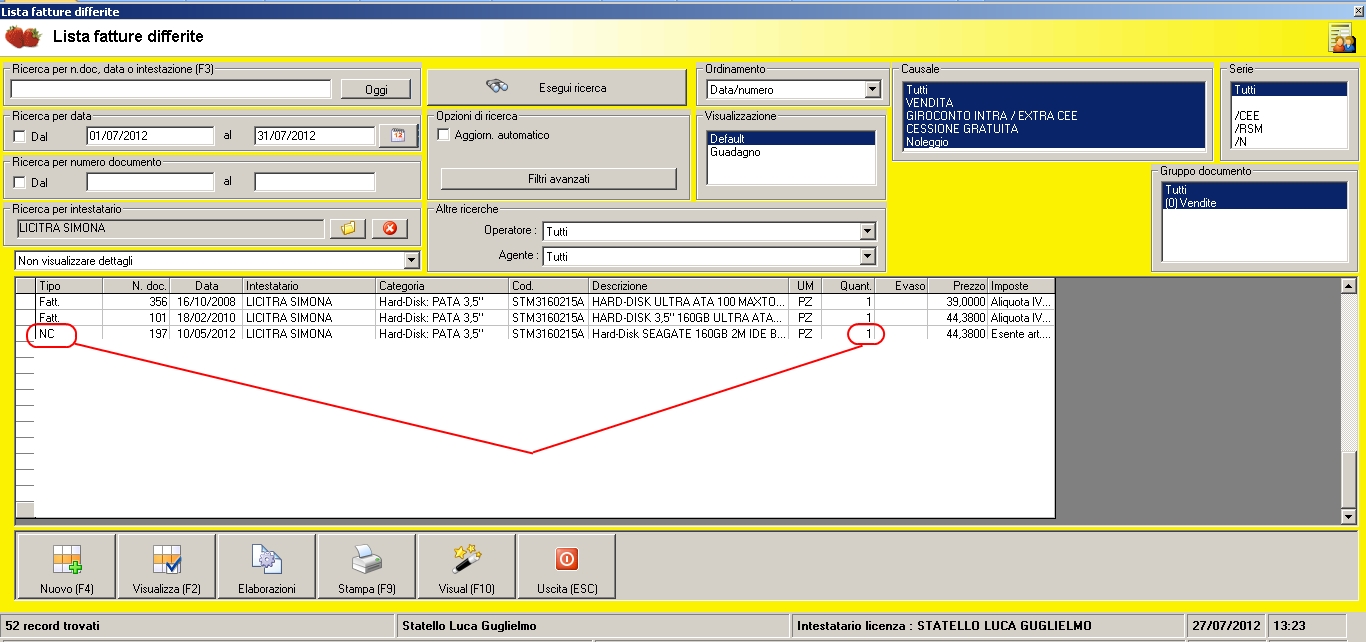
Task: Clear intestatario with red X button
Action: [390, 229]
